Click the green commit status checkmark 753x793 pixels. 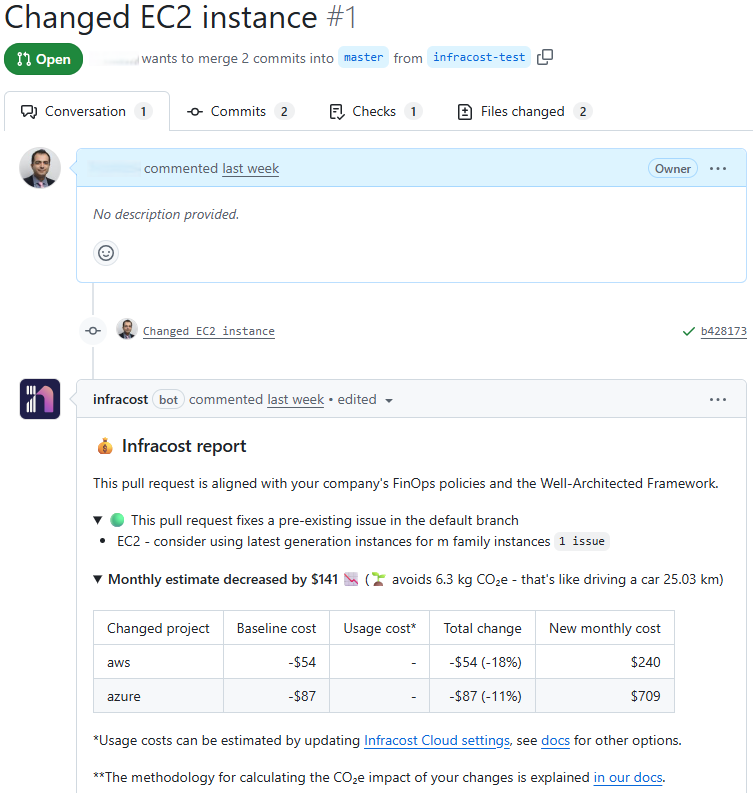point(688,331)
